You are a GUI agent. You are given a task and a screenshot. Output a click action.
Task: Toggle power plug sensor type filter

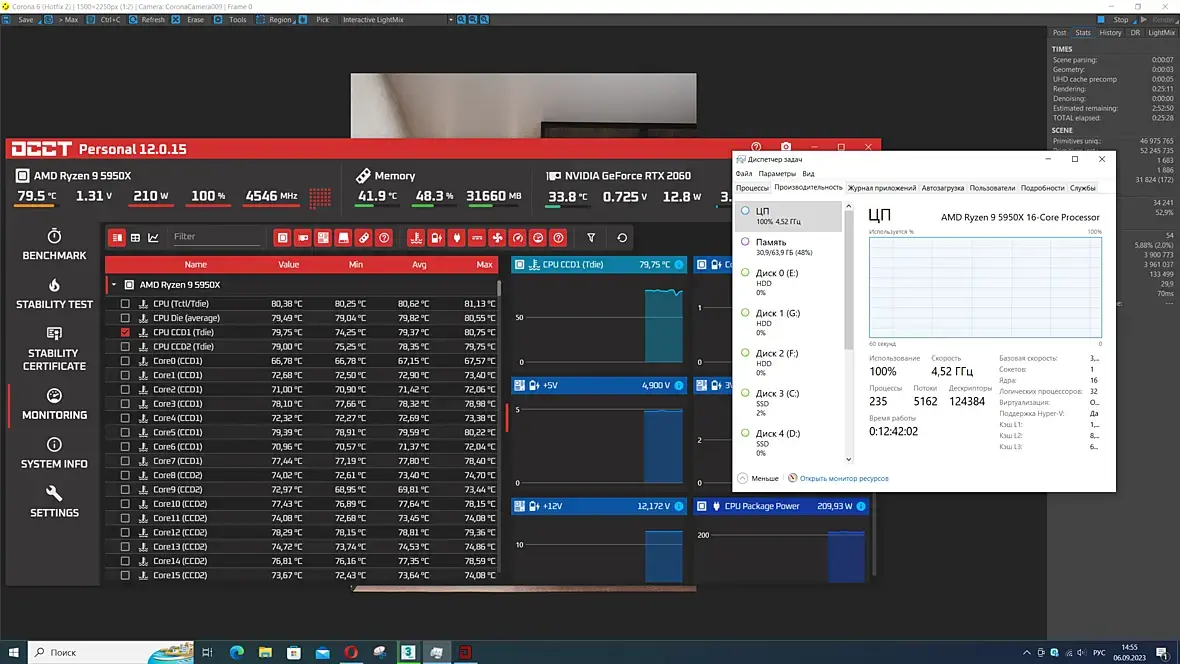click(x=457, y=238)
